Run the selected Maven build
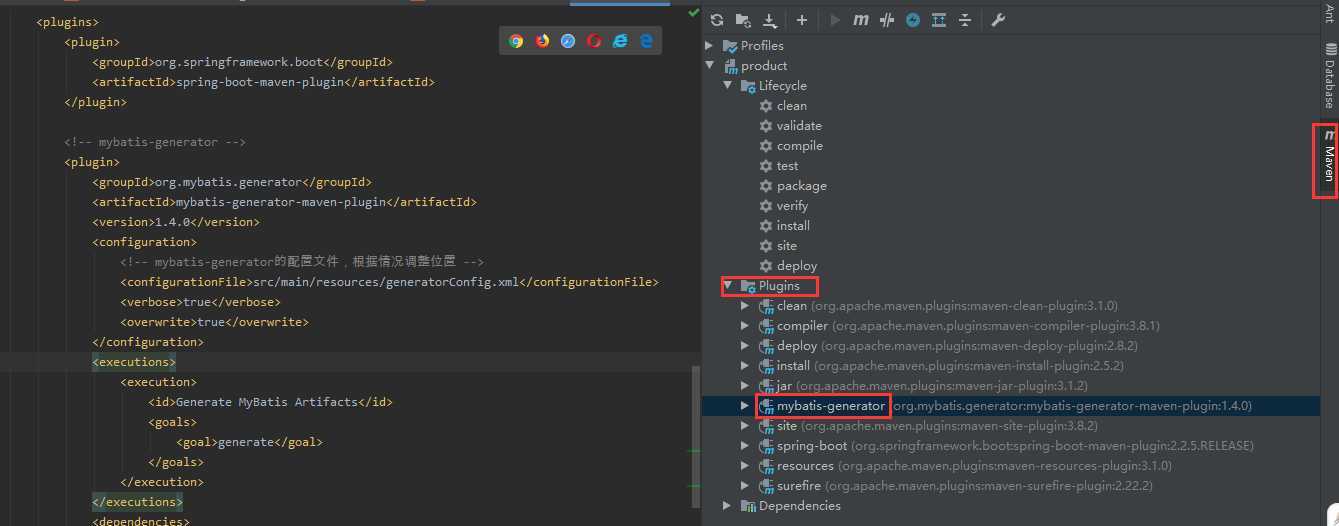This screenshot has width=1339, height=526. coord(835,19)
